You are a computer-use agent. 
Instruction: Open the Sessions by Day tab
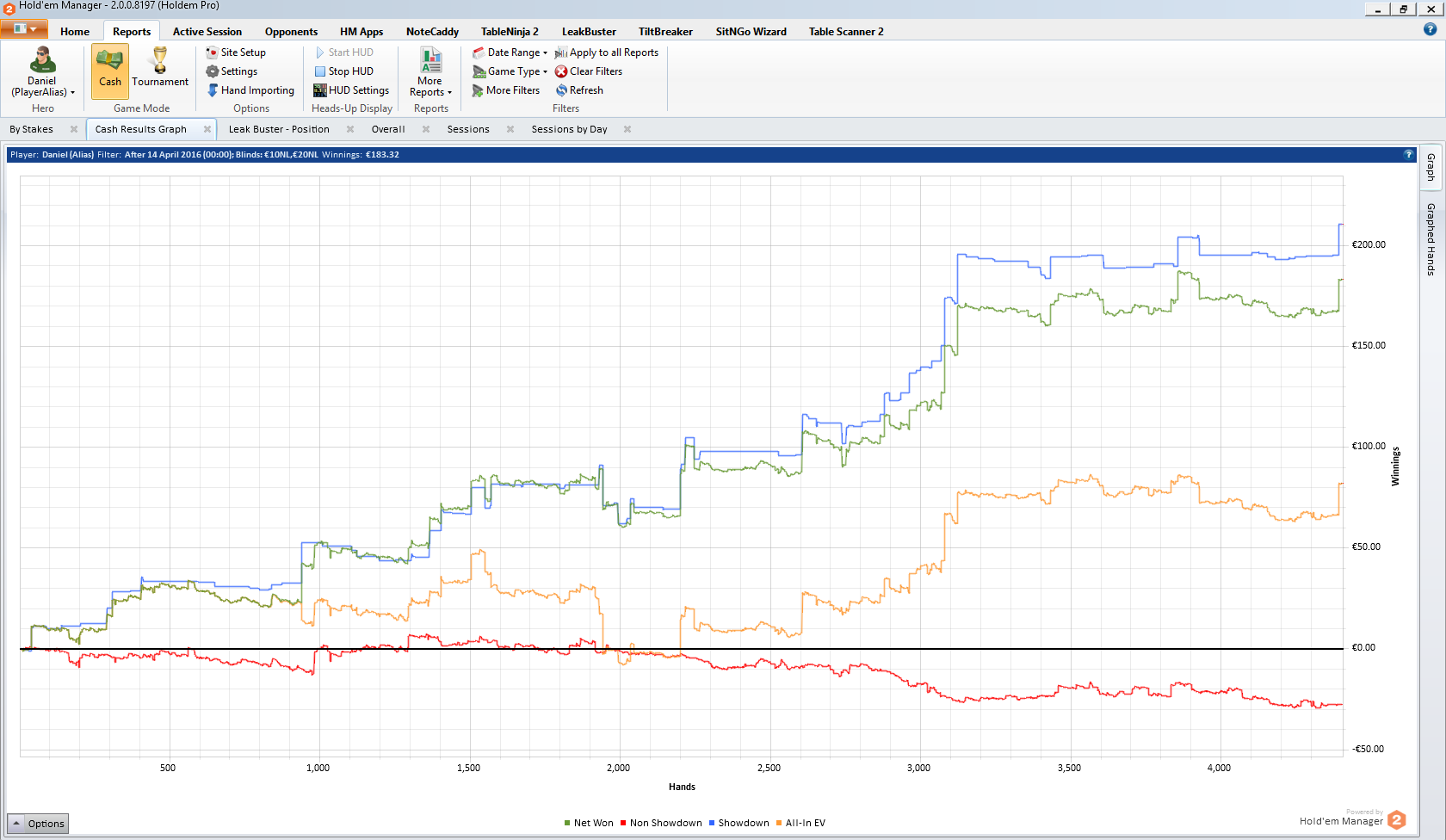click(569, 129)
